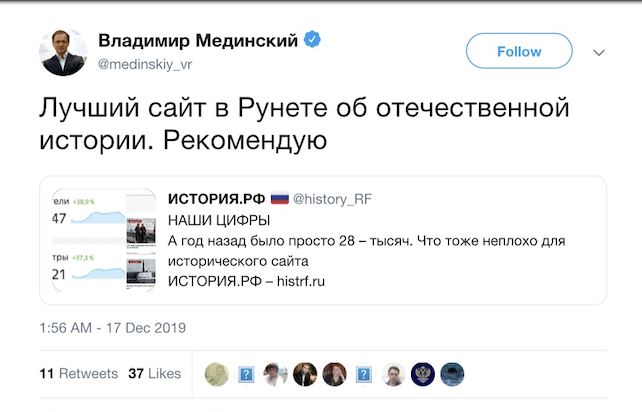Screen dimensions: 642x412
Task: Open the @history_RF handle
Action: [x=332, y=199]
